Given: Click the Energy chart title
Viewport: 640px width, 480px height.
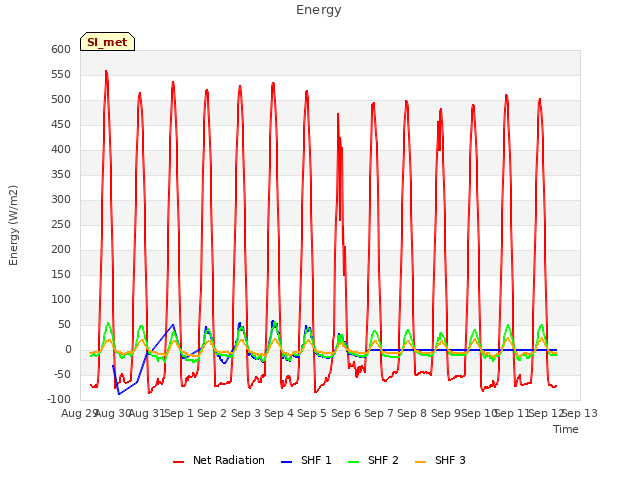Looking at the screenshot, I should tap(319, 10).
